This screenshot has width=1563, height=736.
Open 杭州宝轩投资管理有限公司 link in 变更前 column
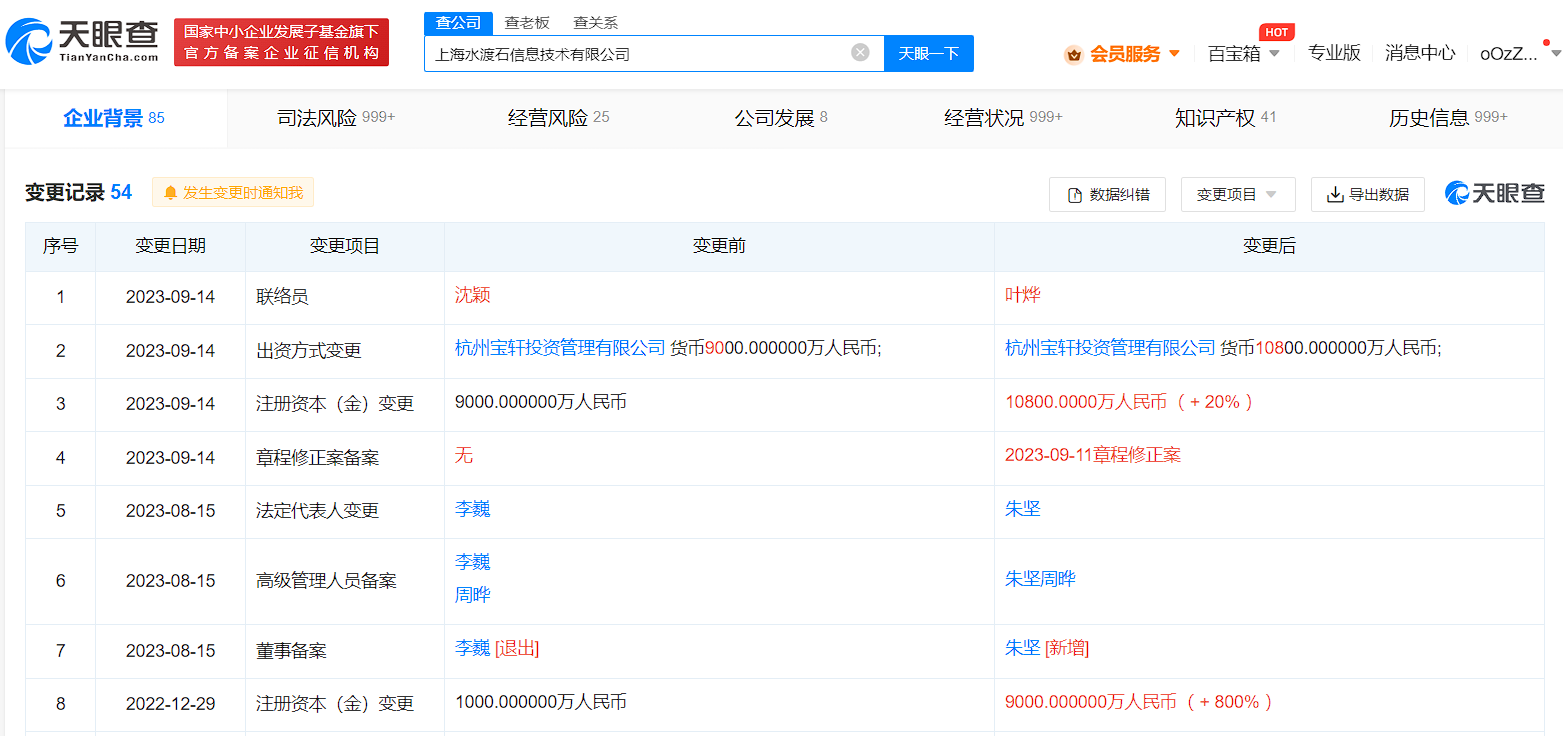559,348
